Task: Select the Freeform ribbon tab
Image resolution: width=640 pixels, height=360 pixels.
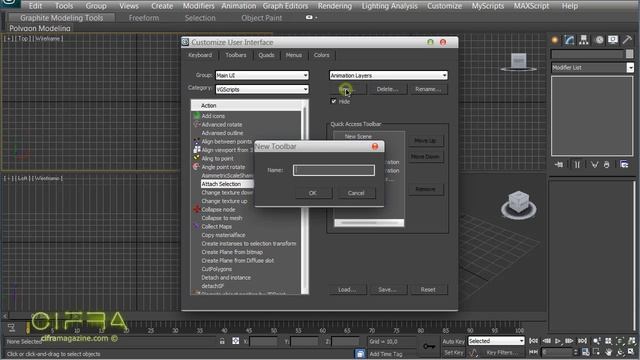Action: 144,18
